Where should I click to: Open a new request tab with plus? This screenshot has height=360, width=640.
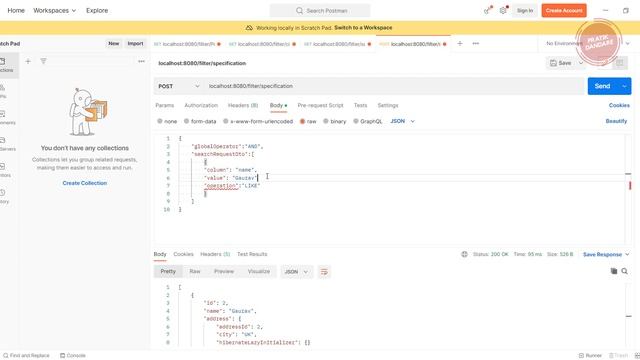click(460, 43)
